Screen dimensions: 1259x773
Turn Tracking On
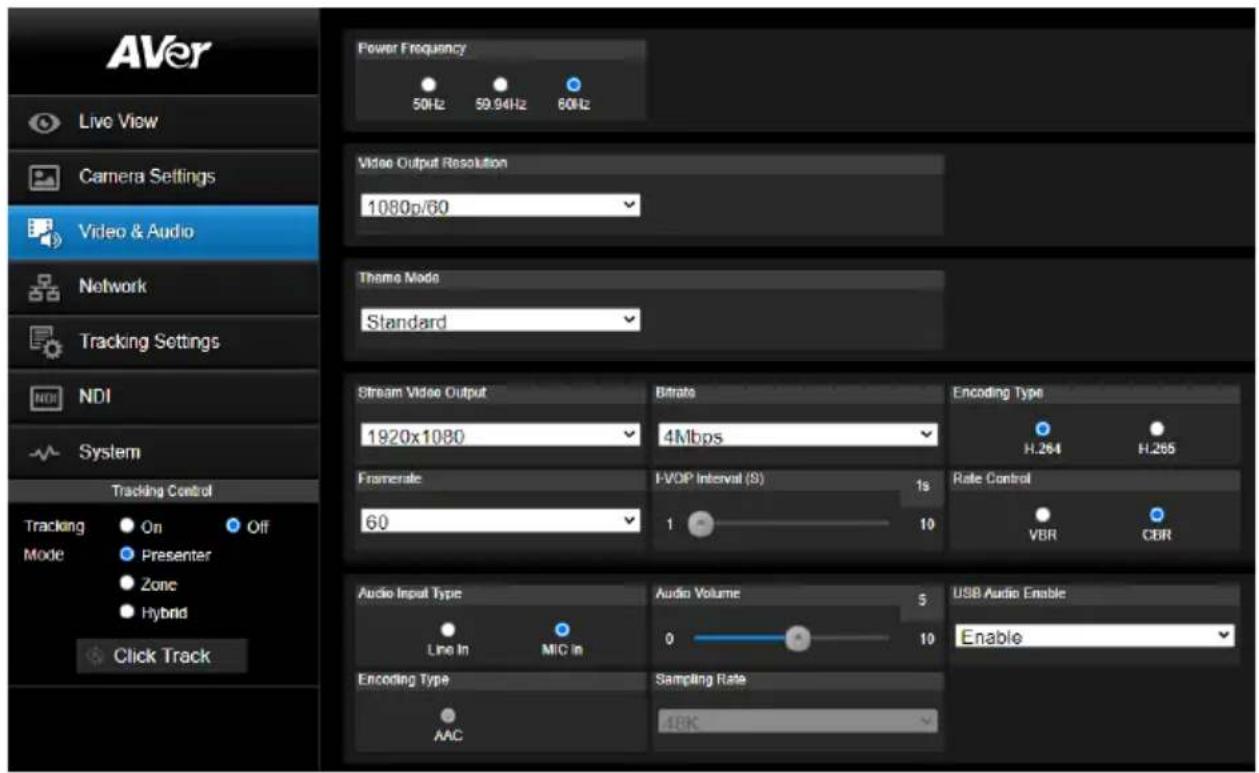tap(127, 526)
